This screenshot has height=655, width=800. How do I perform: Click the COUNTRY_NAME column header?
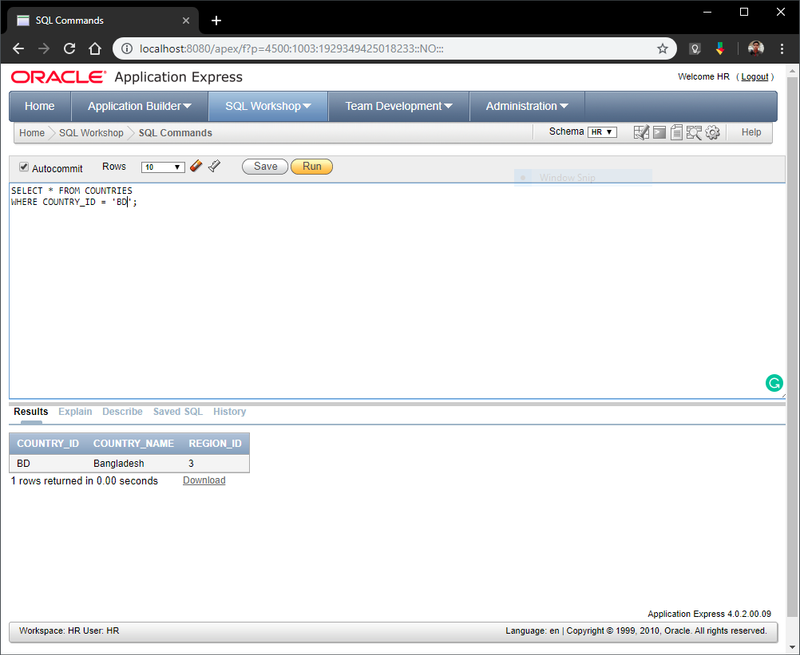coord(134,444)
